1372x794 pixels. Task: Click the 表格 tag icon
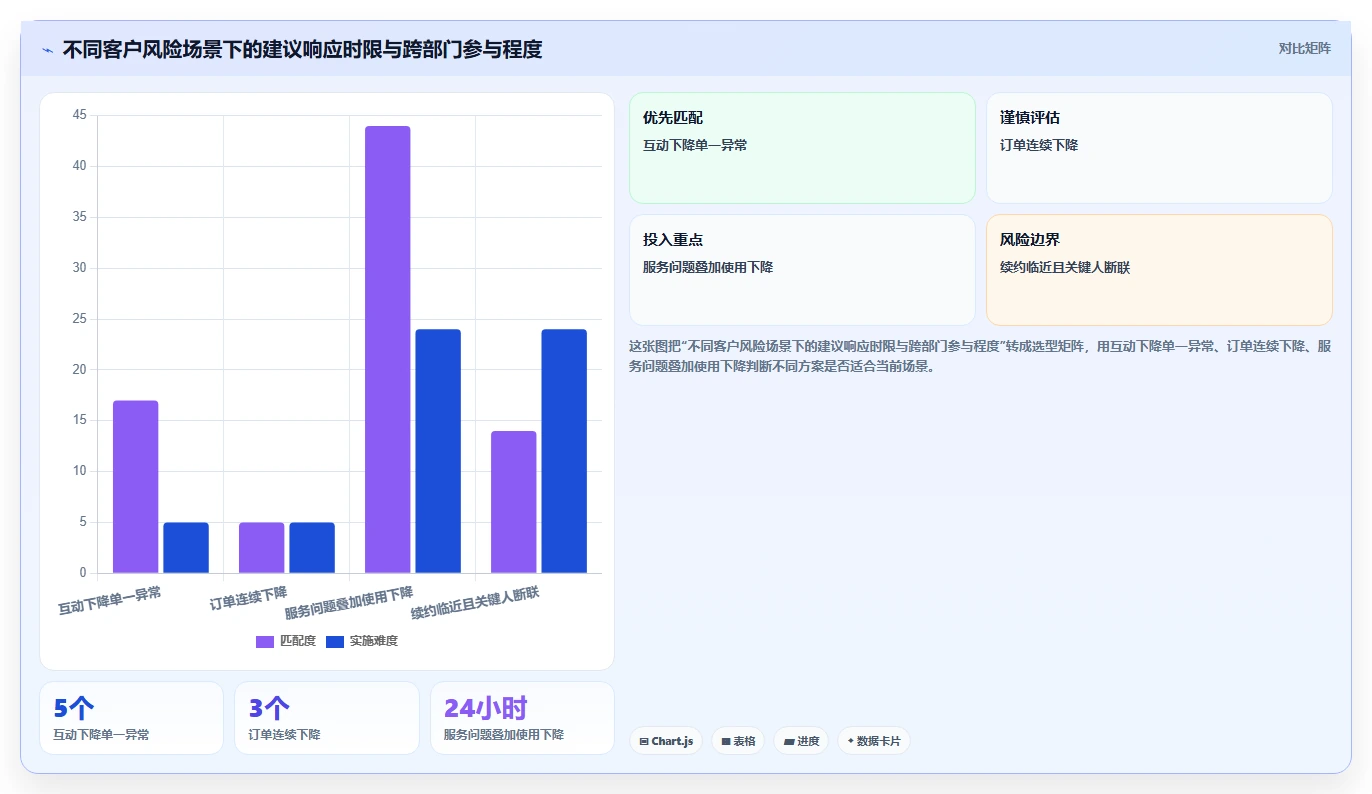tap(726, 741)
